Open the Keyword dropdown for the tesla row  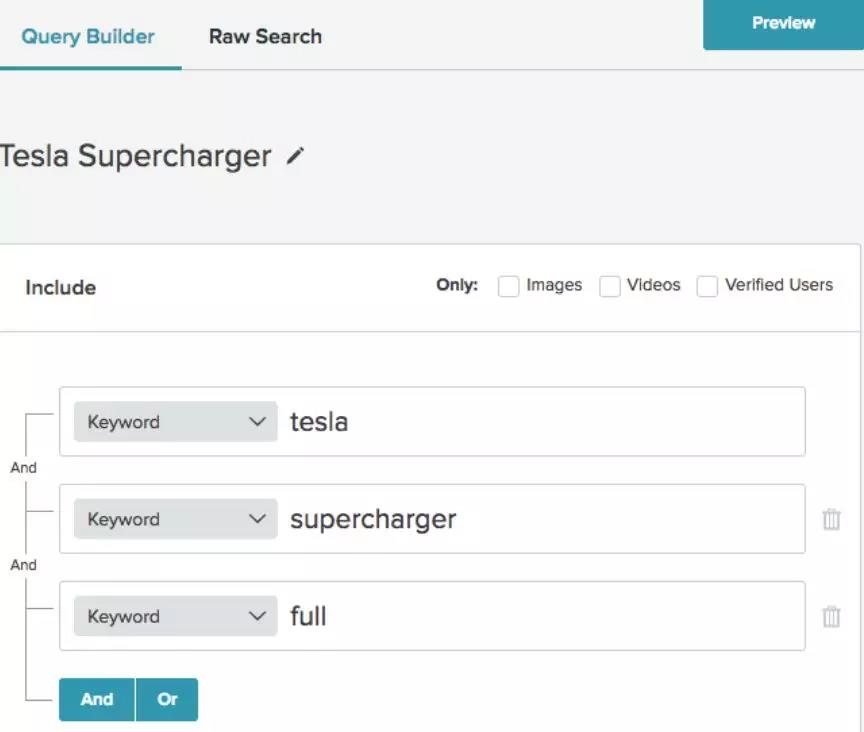(175, 422)
